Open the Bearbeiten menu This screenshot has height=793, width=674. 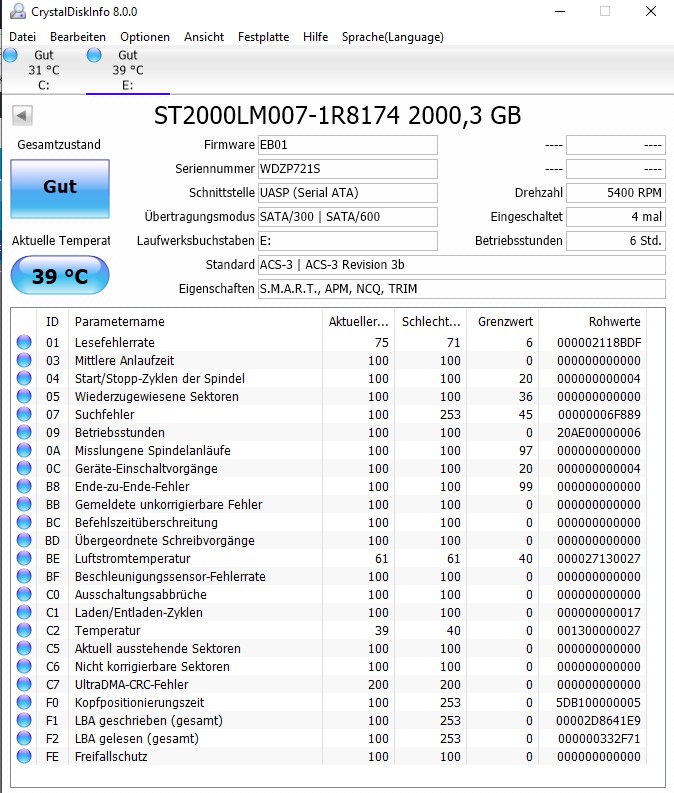[78, 37]
